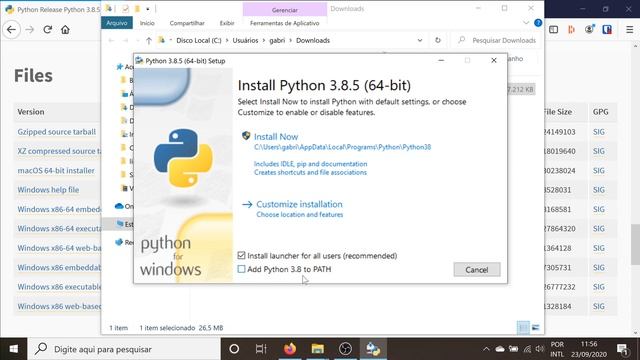This screenshot has width=640, height=360.
Task: Open Explorer help question mark icon
Action: point(538,23)
